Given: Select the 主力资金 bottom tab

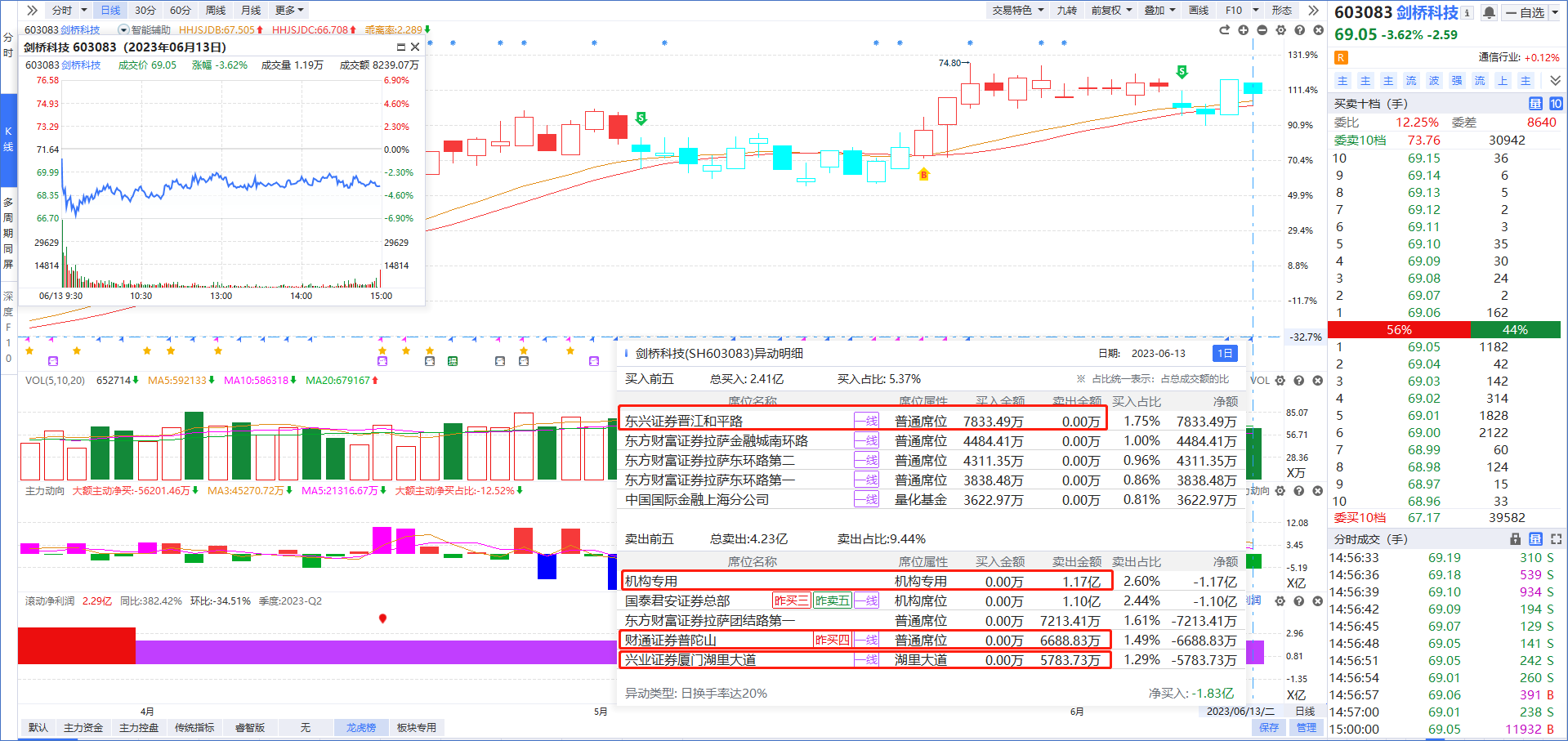Looking at the screenshot, I should (83, 728).
